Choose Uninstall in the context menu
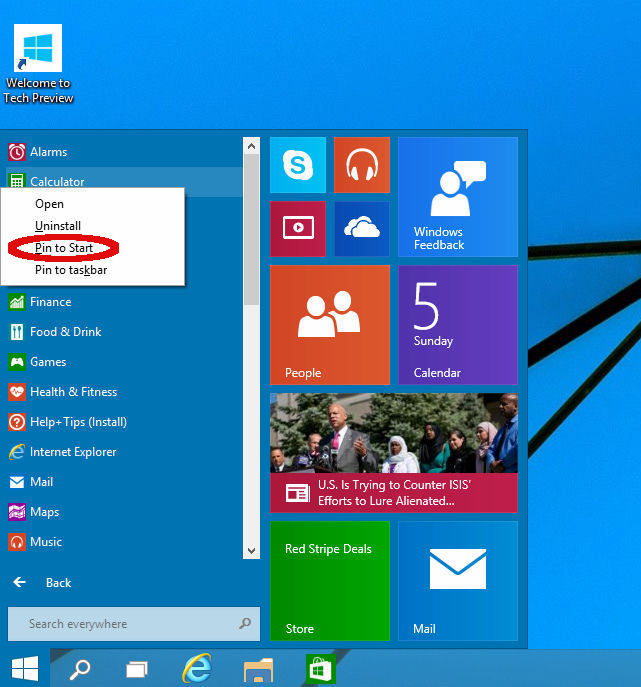Viewport: 641px width, 687px height. 58,226
